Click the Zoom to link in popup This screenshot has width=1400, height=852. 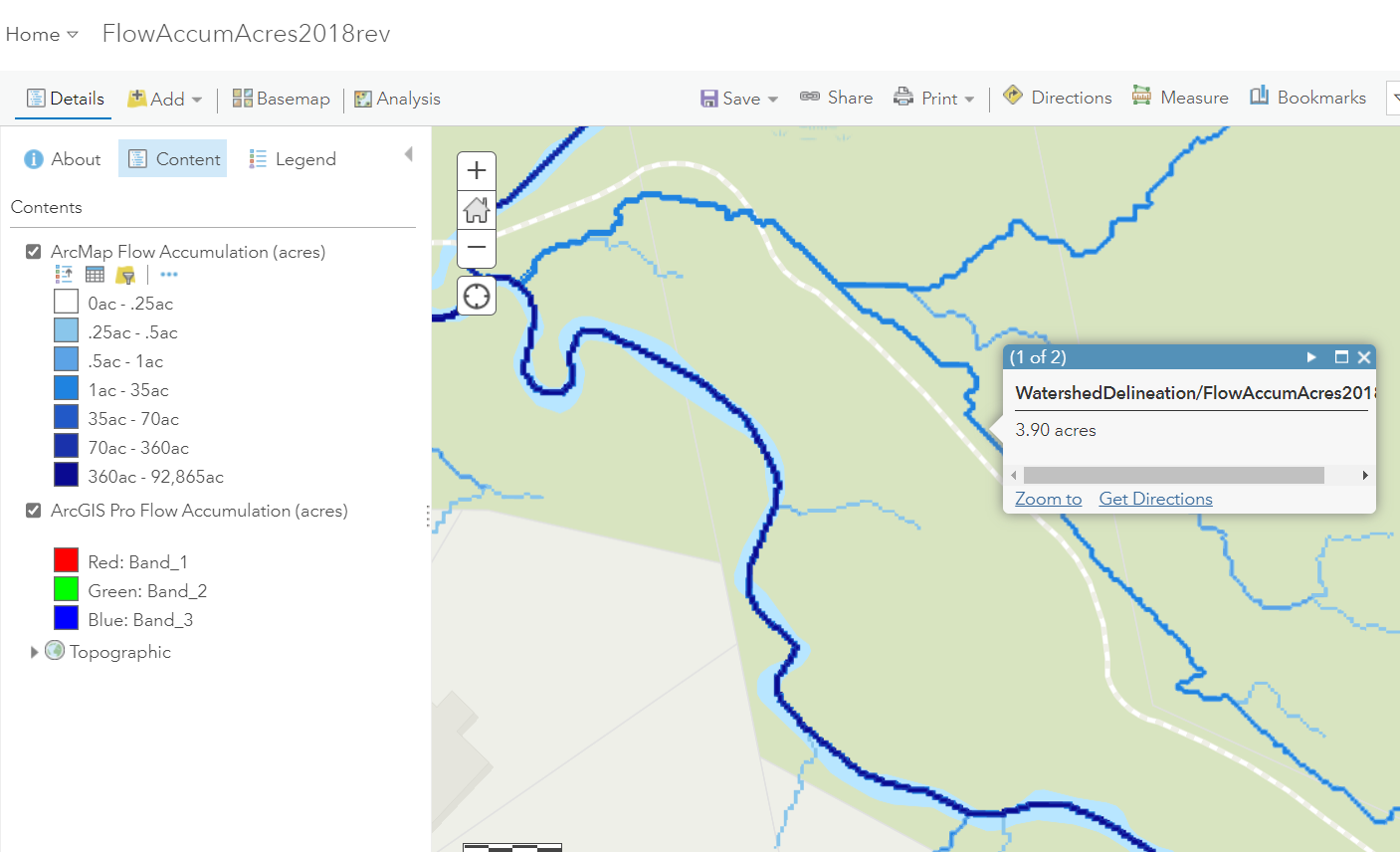1048,499
